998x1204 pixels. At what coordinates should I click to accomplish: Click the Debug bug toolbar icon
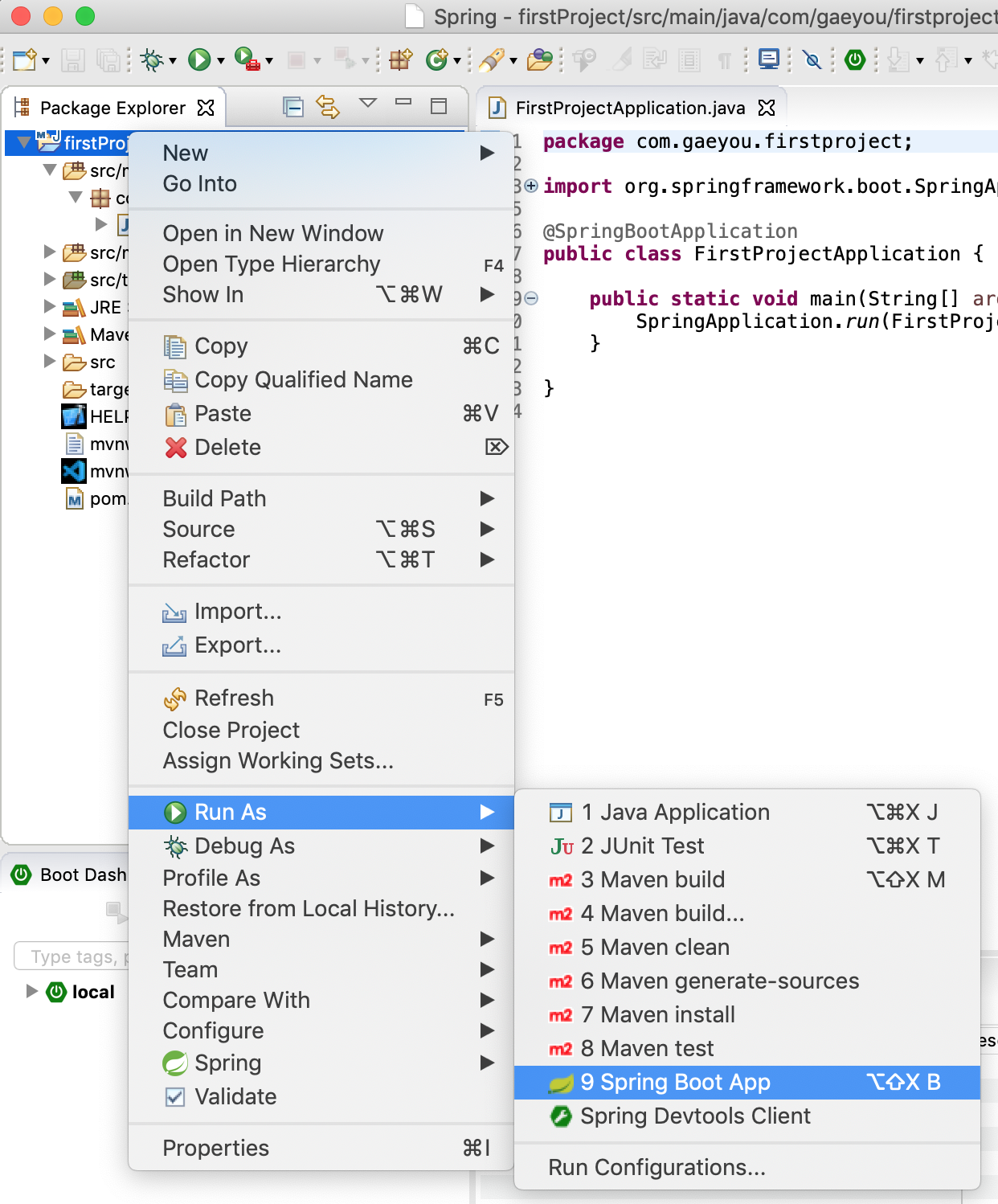[x=151, y=59]
